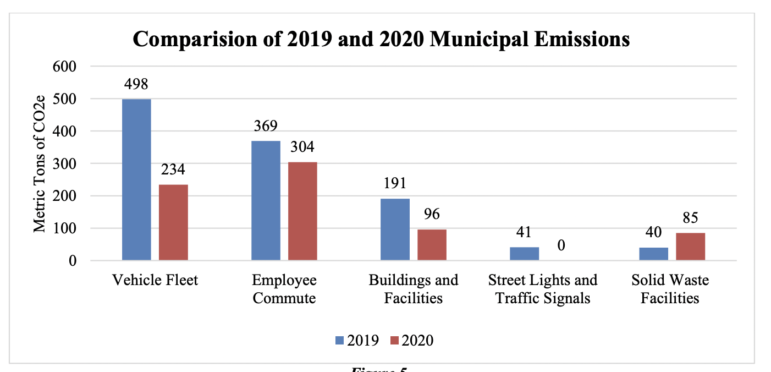Select the 2020 Vehicle Fleet bar
771x372 pixels.
click(173, 222)
